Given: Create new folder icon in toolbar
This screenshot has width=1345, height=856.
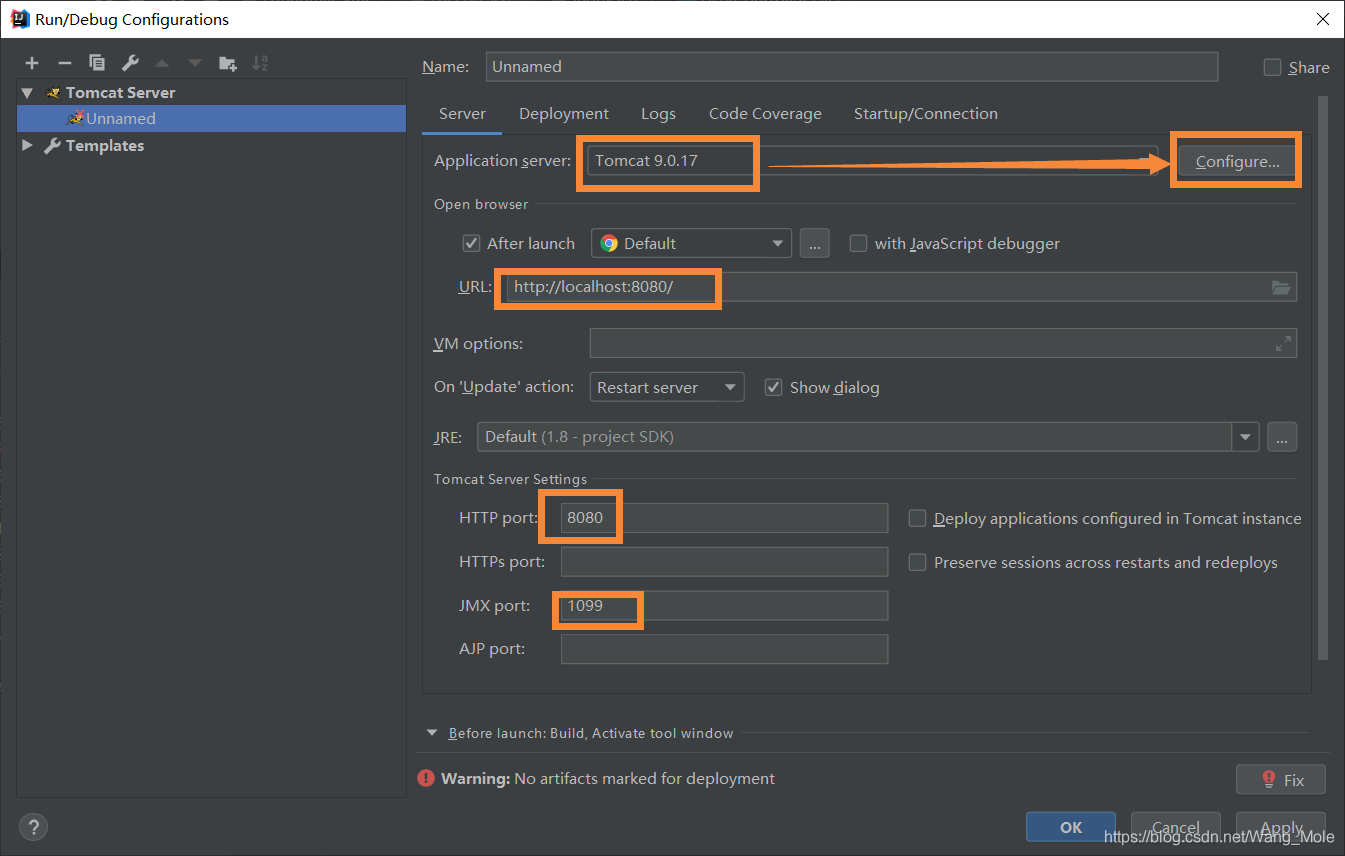Looking at the screenshot, I should (228, 63).
